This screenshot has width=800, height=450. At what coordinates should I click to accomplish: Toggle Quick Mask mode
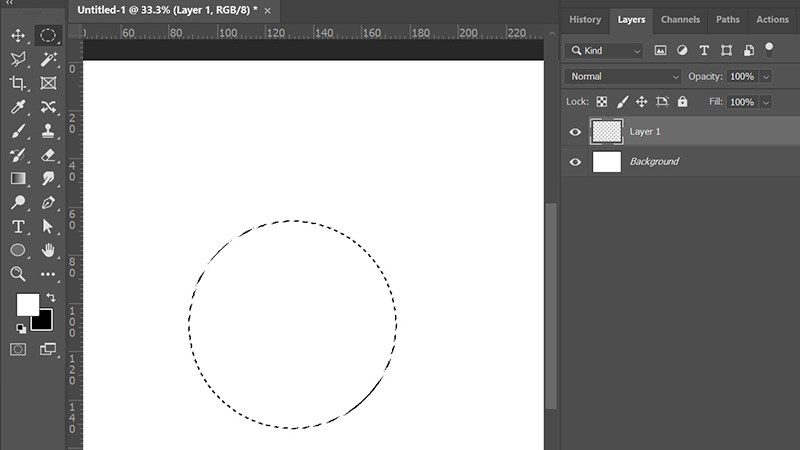pos(18,349)
